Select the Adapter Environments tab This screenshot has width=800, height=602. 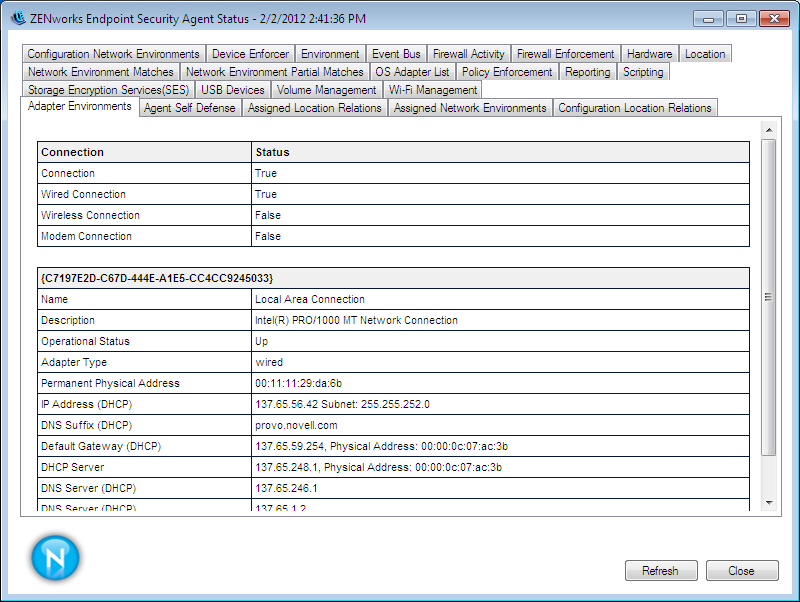pos(80,106)
